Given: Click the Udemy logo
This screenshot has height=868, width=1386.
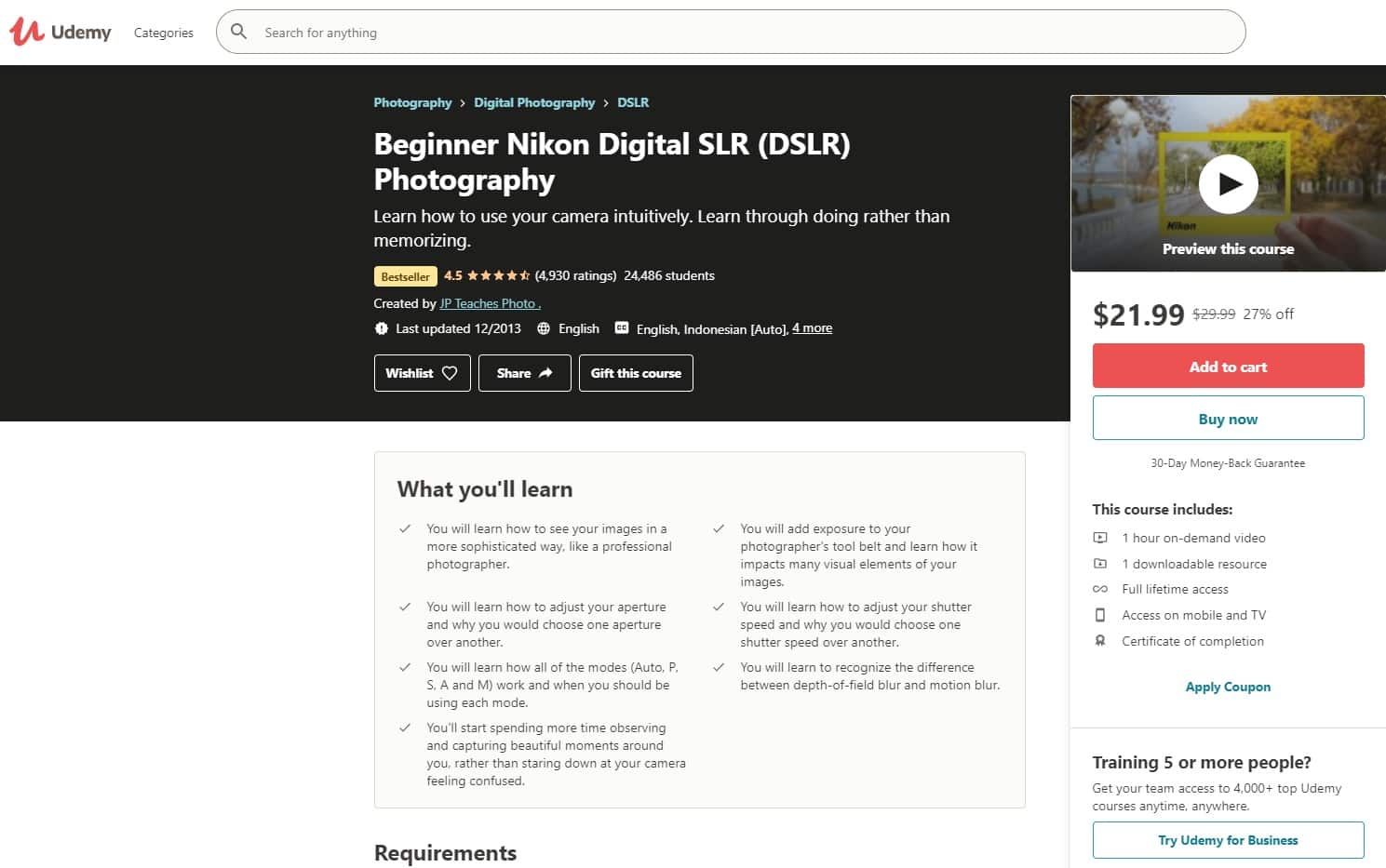Looking at the screenshot, I should point(61,32).
